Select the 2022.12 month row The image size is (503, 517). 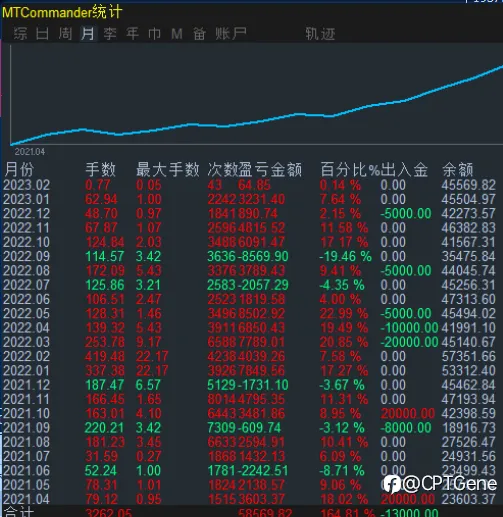[250, 214]
